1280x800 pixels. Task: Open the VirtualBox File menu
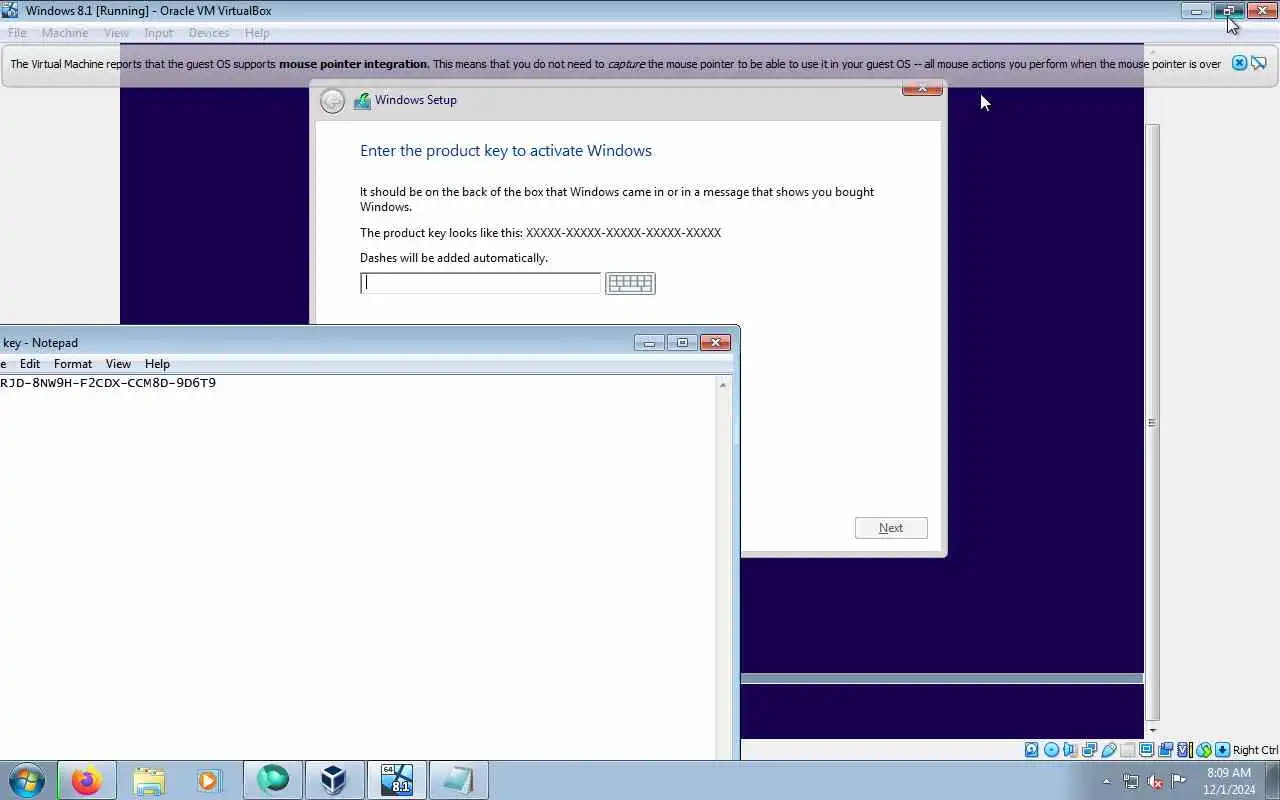(17, 33)
